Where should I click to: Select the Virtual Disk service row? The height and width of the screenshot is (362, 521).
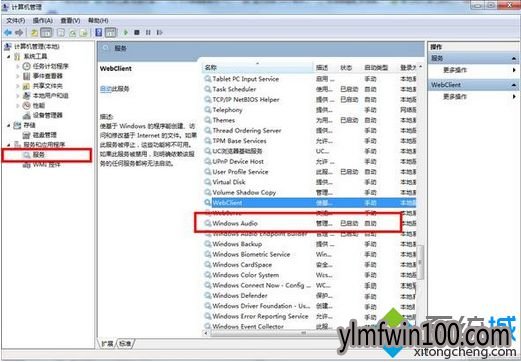309,182
